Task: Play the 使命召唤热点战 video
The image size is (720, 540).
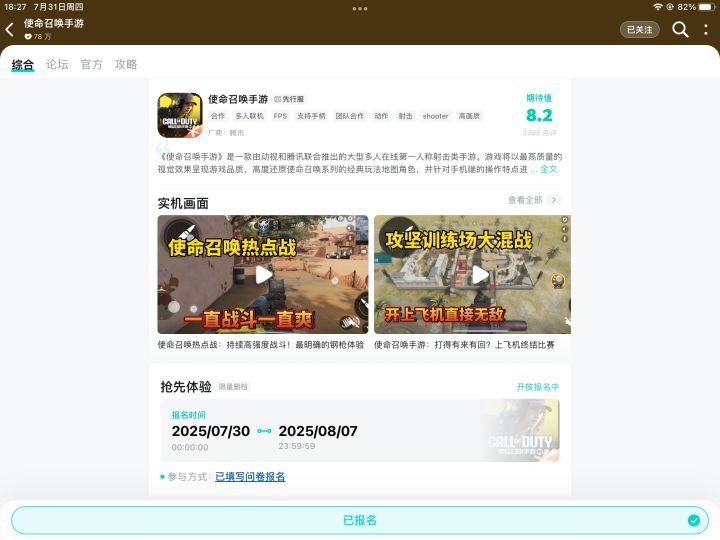Action: click(x=263, y=275)
